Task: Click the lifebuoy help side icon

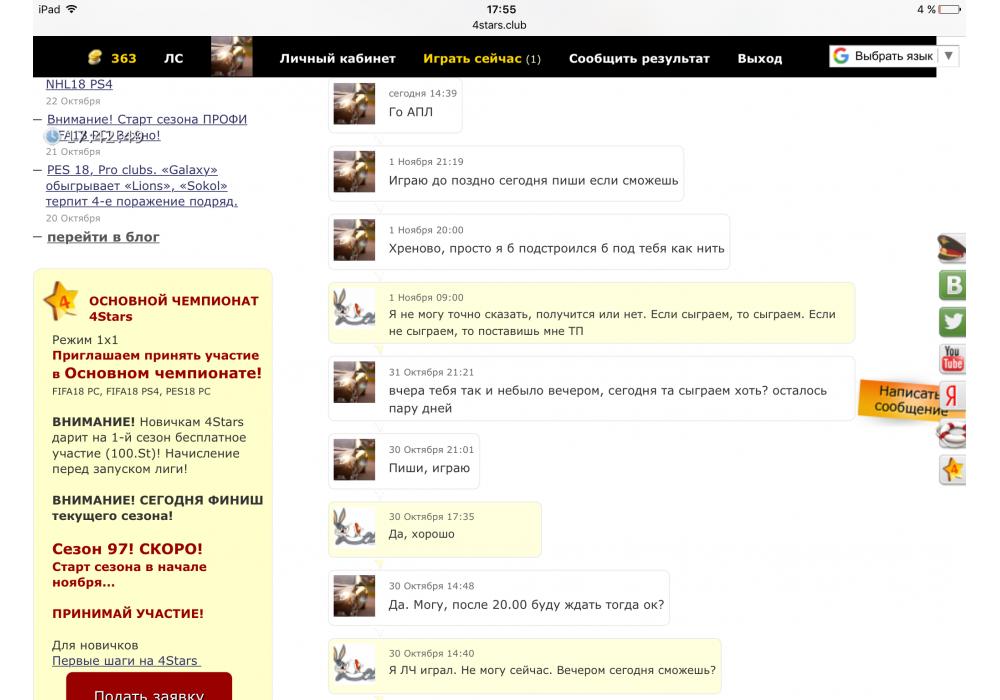Action: pyautogui.click(x=951, y=434)
